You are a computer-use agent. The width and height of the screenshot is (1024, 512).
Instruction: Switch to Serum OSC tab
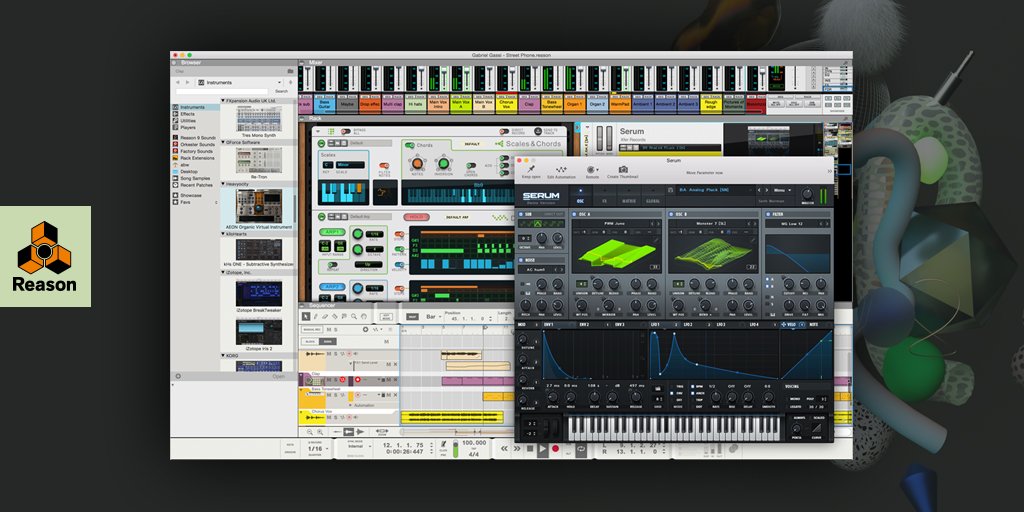pos(579,200)
